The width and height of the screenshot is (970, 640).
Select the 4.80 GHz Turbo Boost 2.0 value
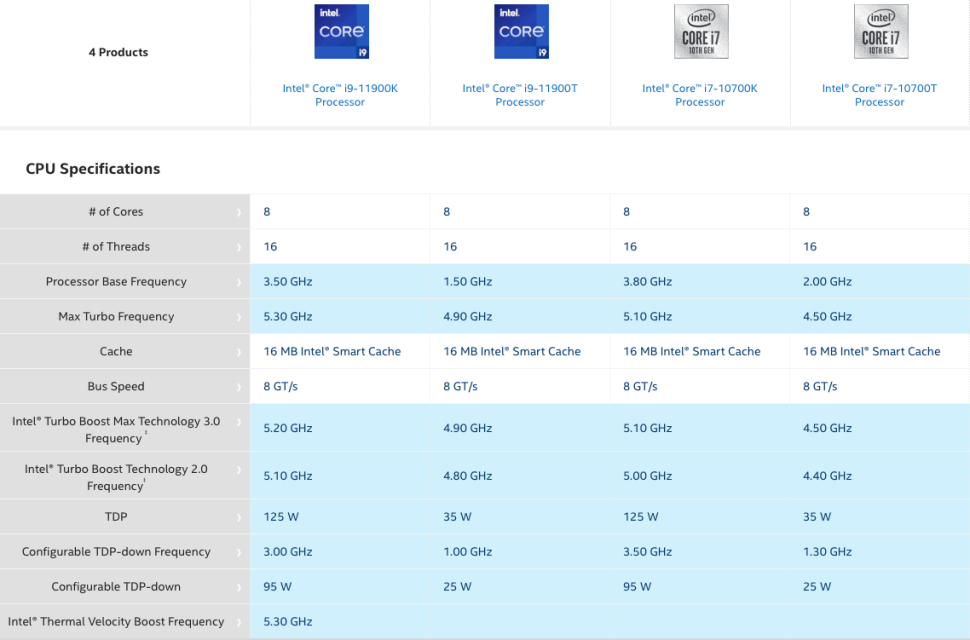(x=468, y=476)
